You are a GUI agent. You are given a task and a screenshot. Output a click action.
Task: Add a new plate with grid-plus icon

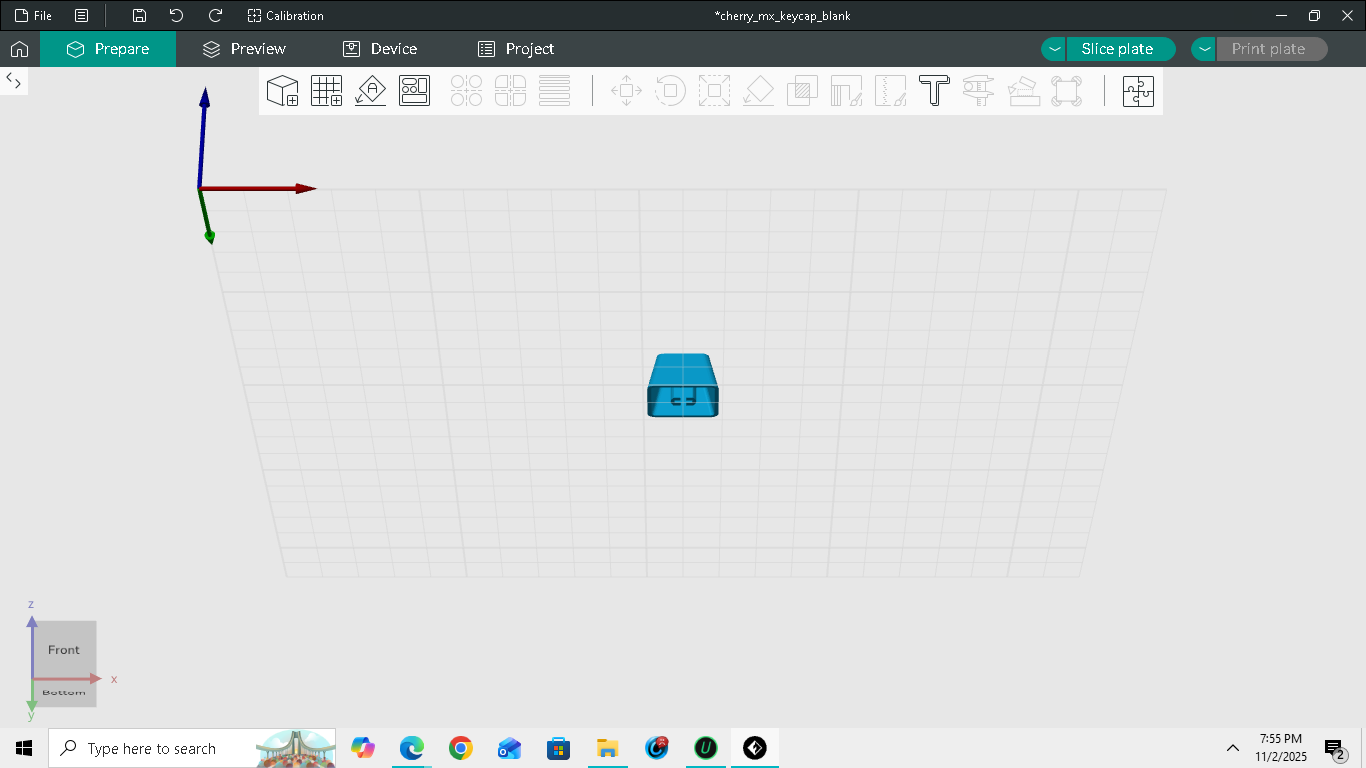click(327, 91)
